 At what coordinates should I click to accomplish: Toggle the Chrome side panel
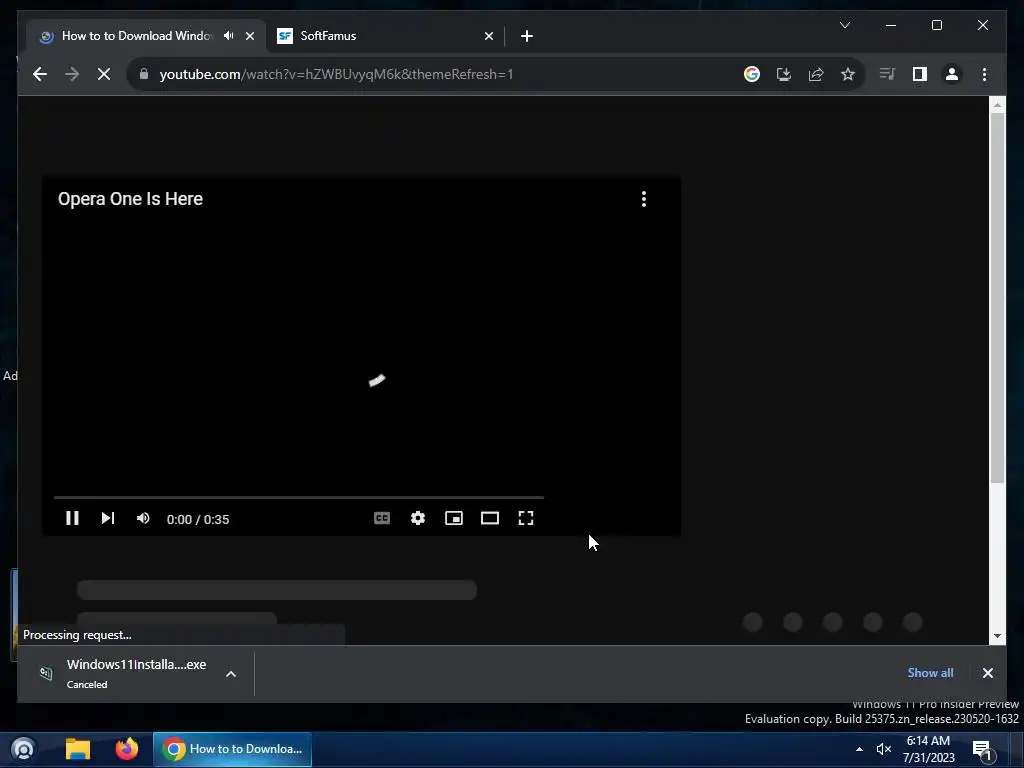coord(920,74)
